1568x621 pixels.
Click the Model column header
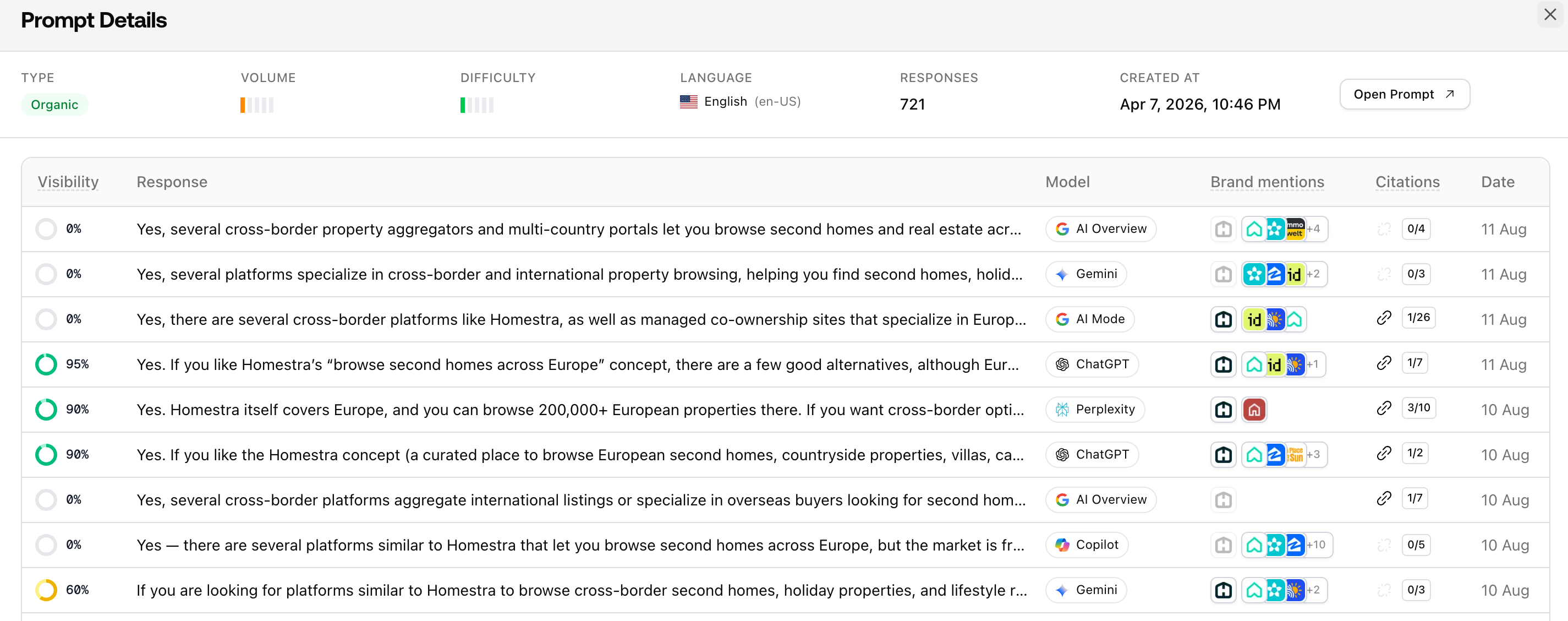(x=1068, y=182)
